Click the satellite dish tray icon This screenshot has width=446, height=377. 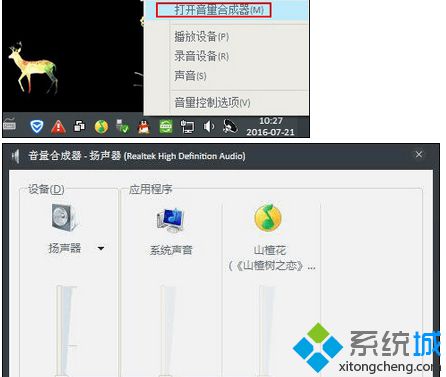click(x=230, y=127)
